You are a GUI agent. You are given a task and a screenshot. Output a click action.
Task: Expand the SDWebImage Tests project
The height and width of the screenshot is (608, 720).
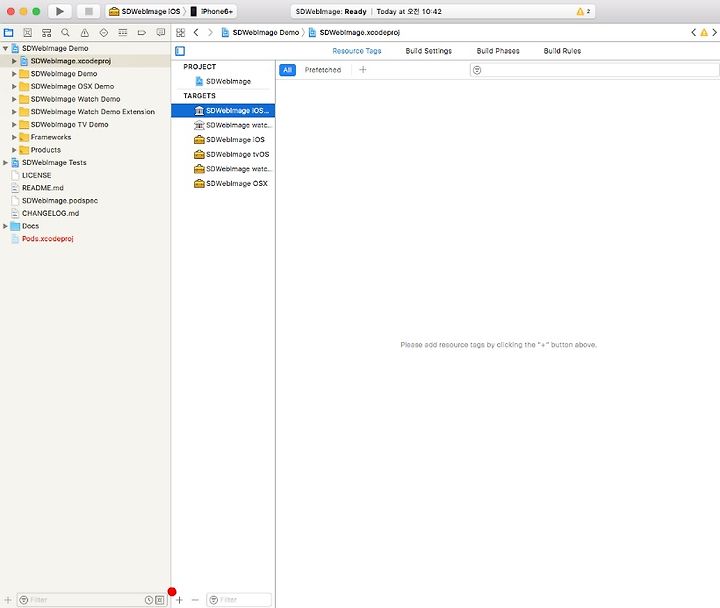6,163
